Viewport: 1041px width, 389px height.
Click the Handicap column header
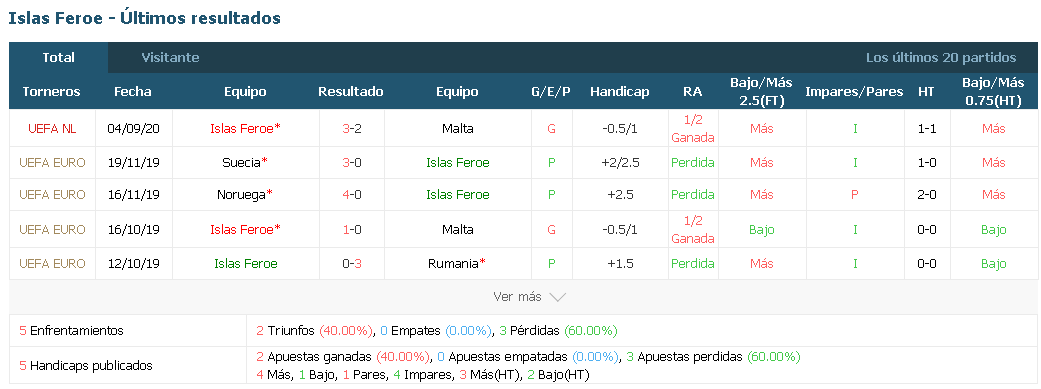click(x=619, y=92)
